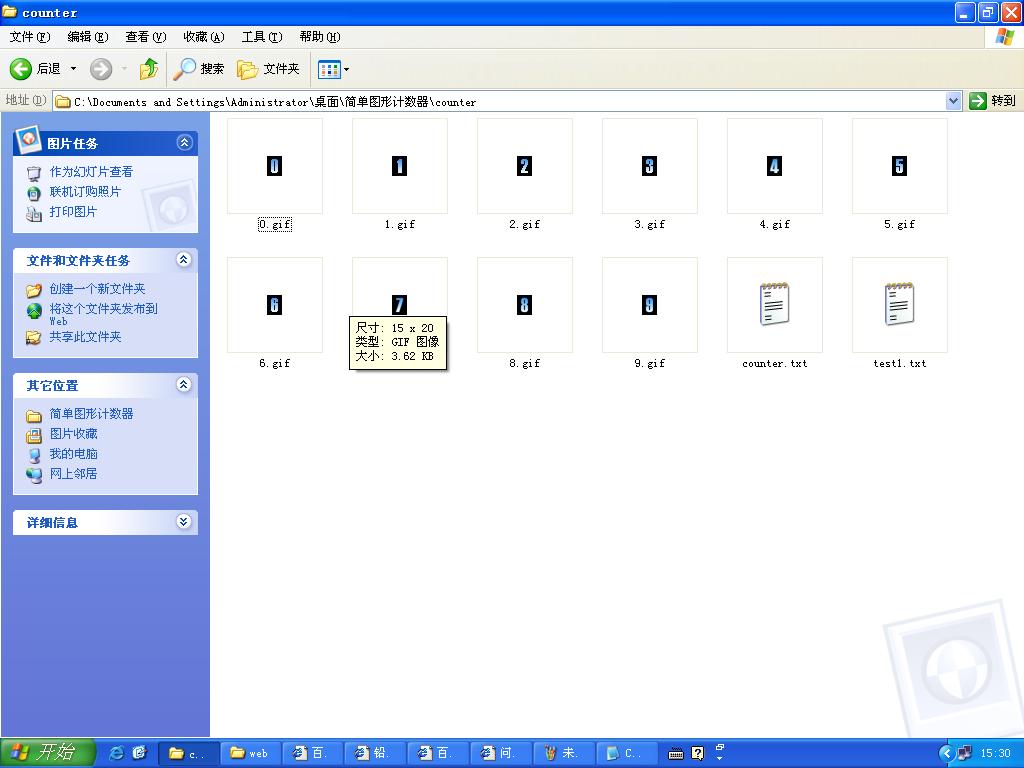The height and width of the screenshot is (768, 1024).
Task: Click 作为幻灯片查看 link
Action: pyautogui.click(x=91, y=172)
